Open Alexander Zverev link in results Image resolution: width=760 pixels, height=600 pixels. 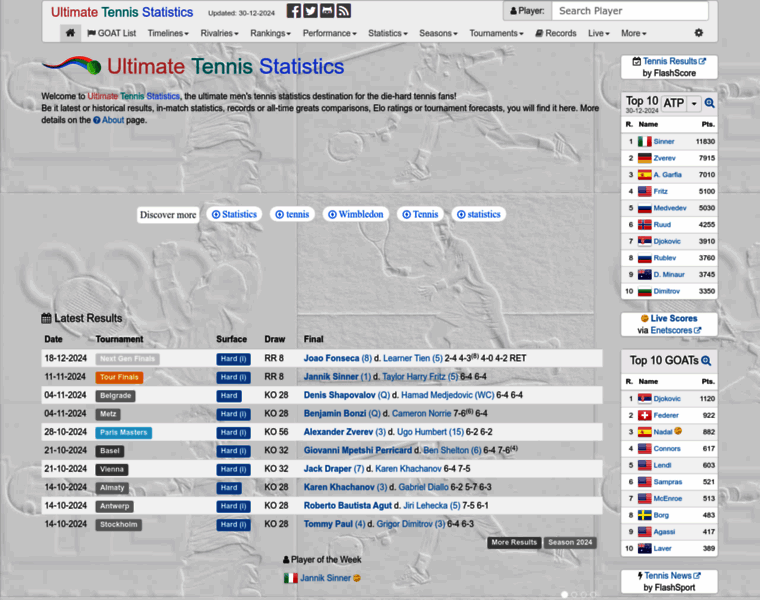(x=338, y=432)
